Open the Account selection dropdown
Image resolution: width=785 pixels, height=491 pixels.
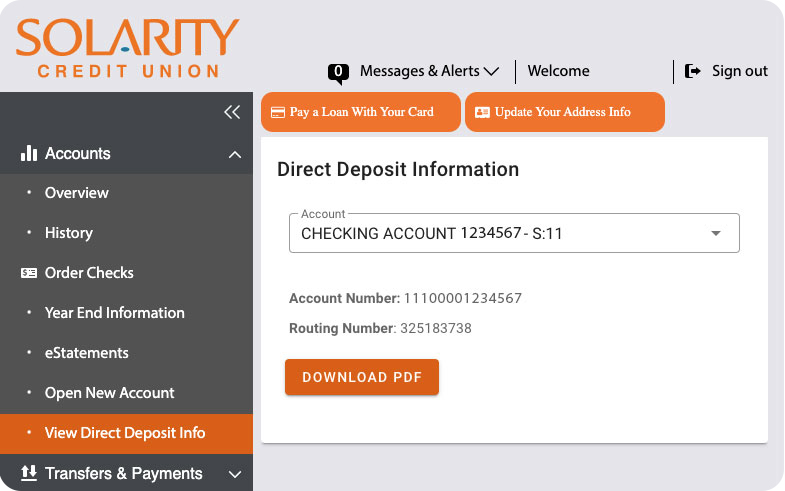pyautogui.click(x=514, y=233)
